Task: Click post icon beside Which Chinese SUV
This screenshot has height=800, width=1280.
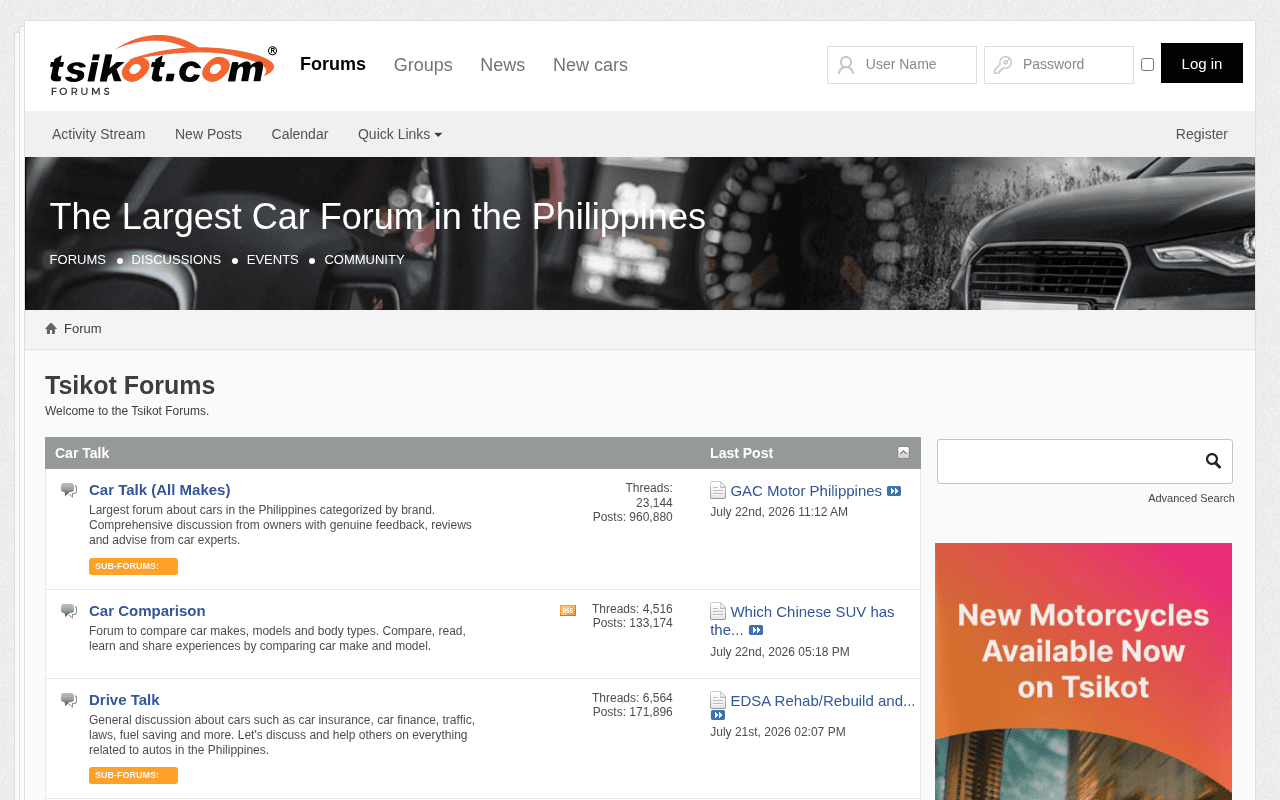Action: tap(718, 611)
